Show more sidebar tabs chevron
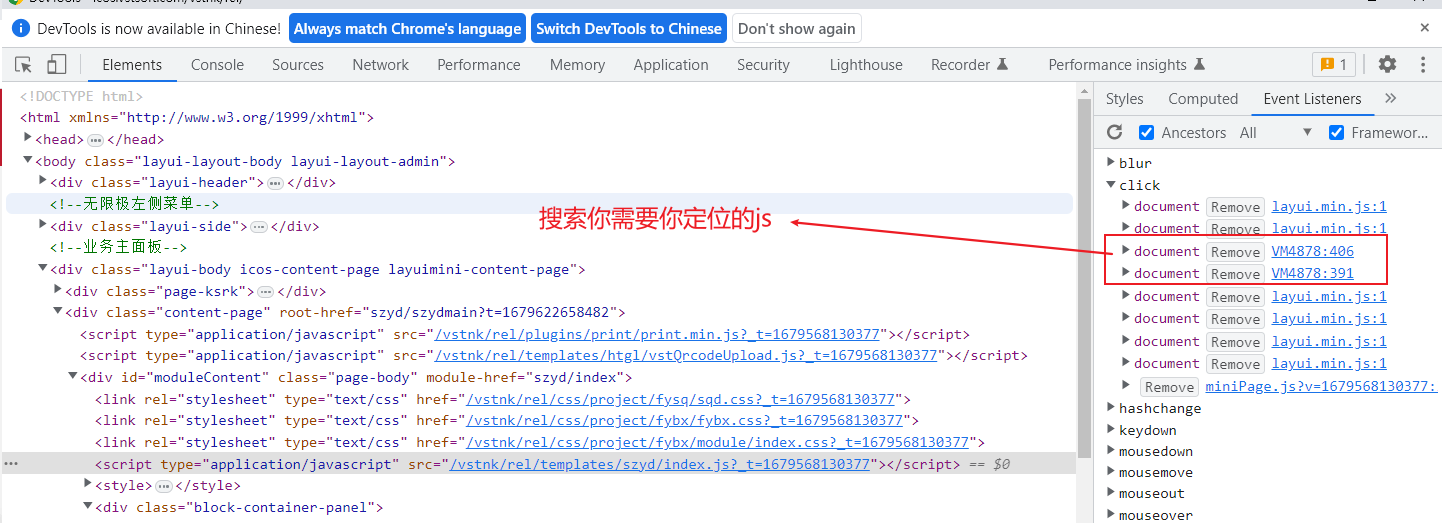The height and width of the screenshot is (523, 1442). (x=1390, y=98)
